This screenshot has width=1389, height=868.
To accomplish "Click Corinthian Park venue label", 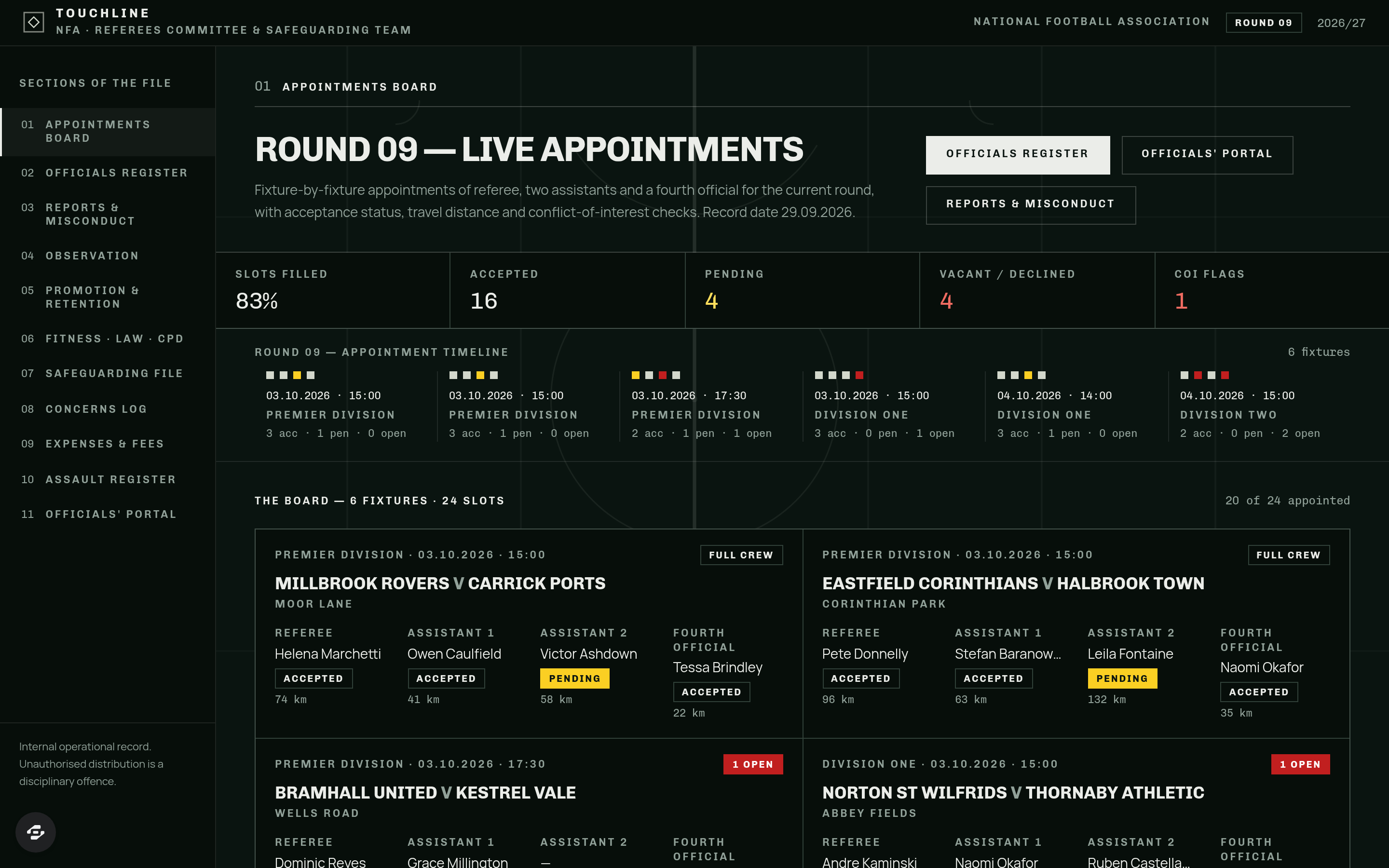I will pos(884,604).
